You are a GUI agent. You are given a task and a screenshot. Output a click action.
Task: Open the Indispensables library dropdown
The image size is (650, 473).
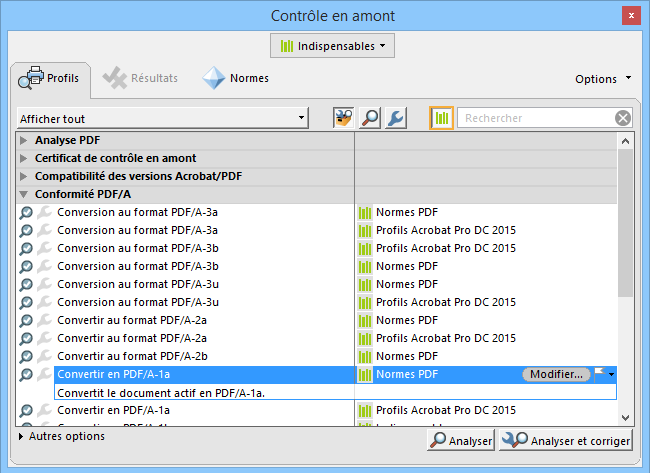332,46
